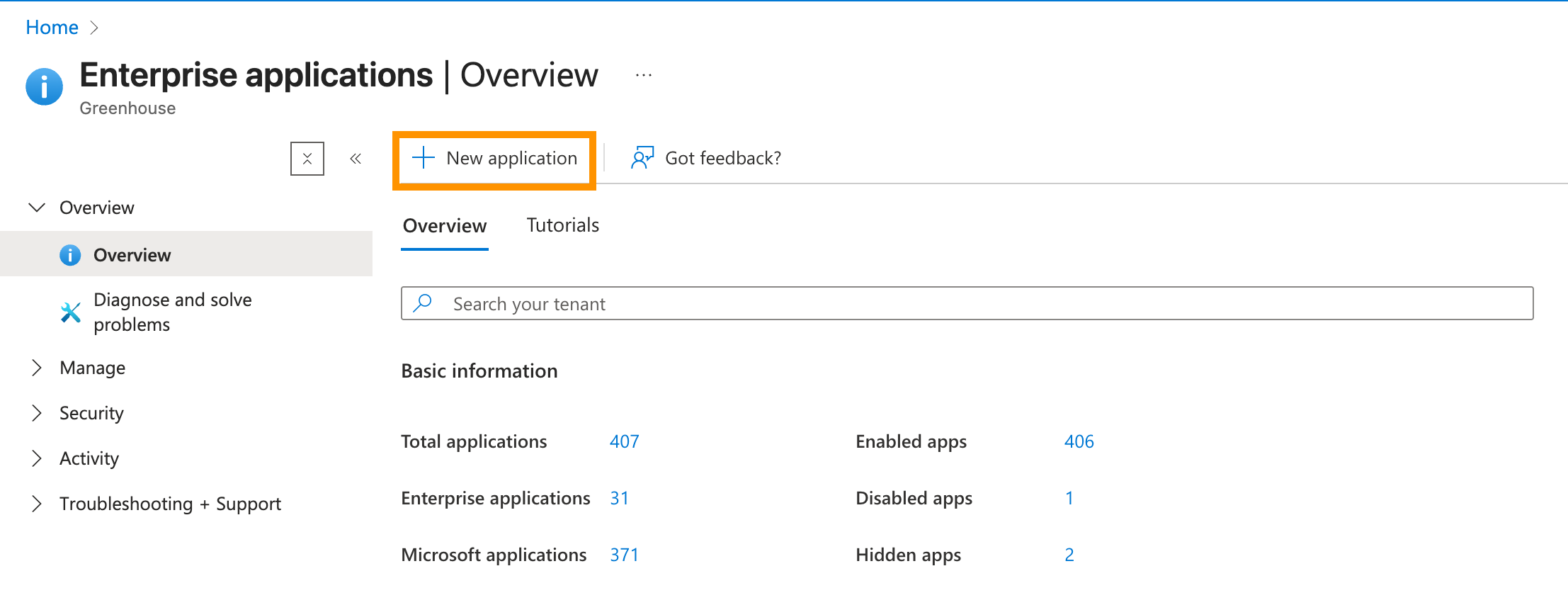Click the Overview info icon in sidebar
1568x605 pixels.
click(x=70, y=255)
